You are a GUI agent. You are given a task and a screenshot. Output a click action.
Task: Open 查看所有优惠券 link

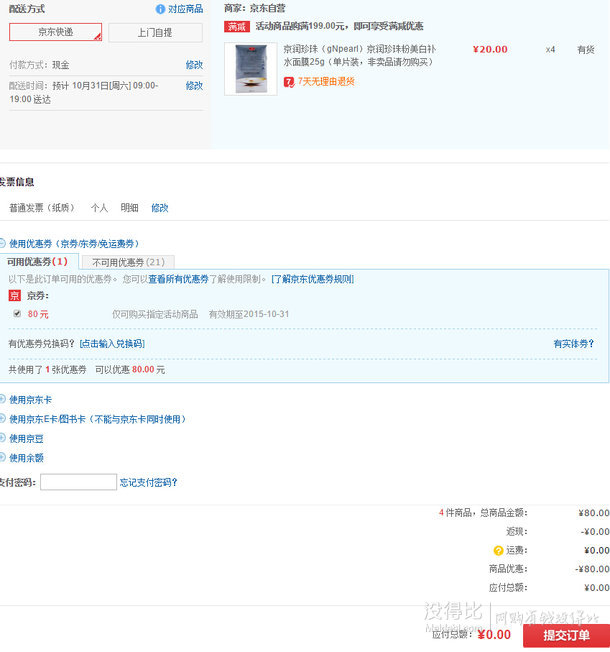[x=178, y=279]
